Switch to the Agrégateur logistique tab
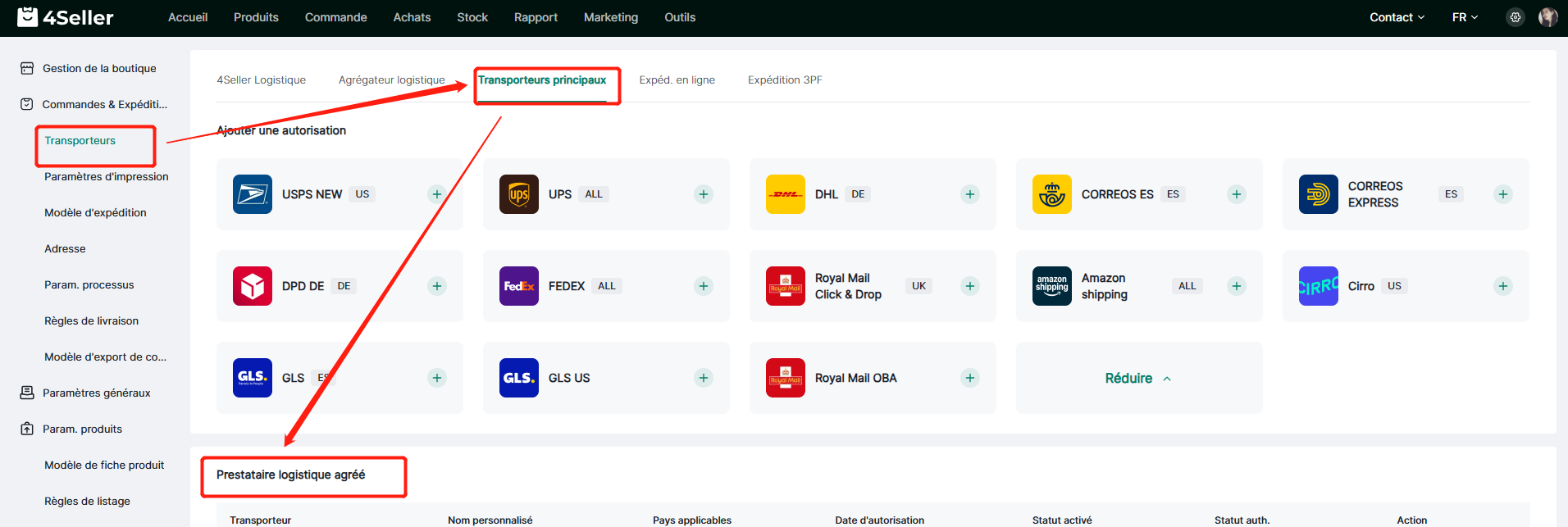Image resolution: width=1568 pixels, height=527 pixels. click(x=391, y=80)
